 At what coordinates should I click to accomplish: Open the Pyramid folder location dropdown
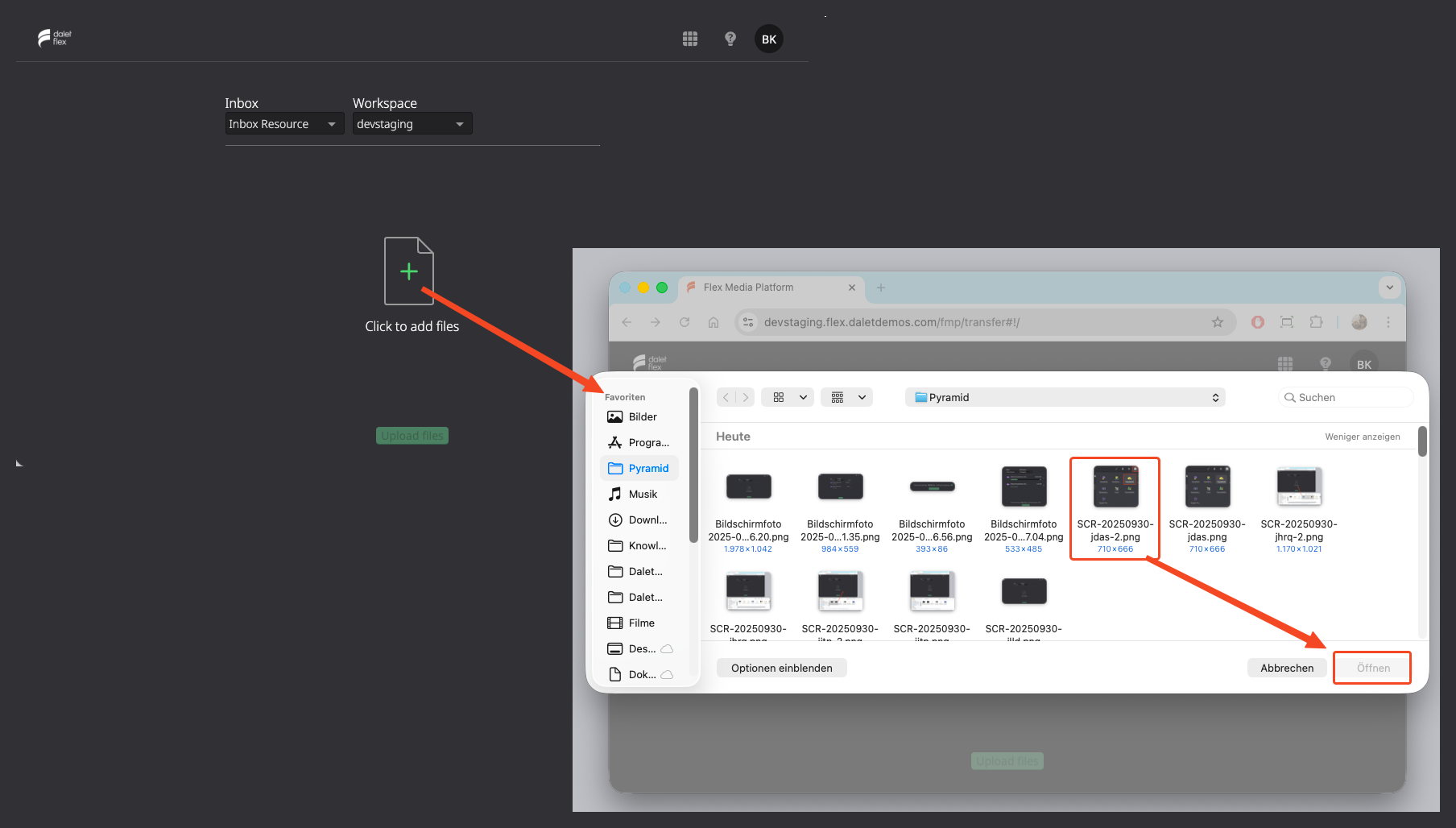1065,397
